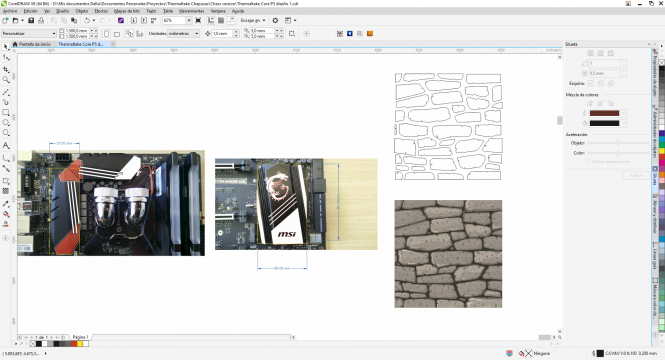Adjust the Color acceleration slider
The height and width of the screenshot is (360, 665).
click(618, 153)
